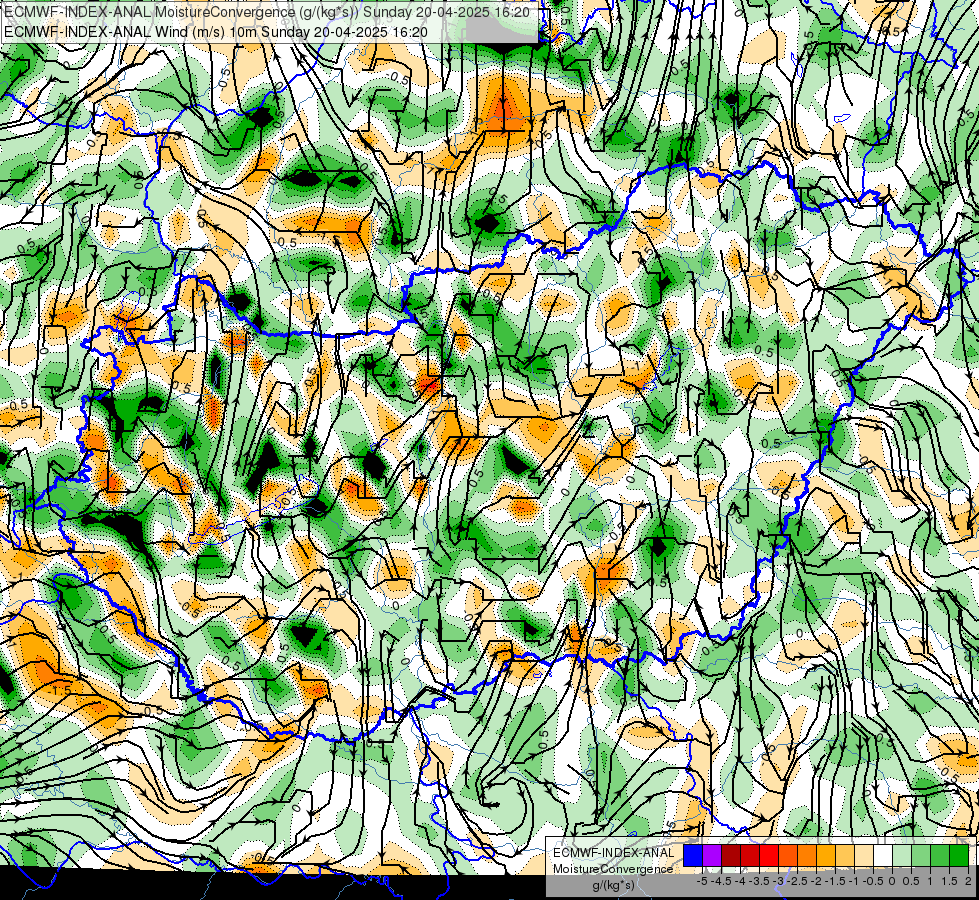Click the palest green swatch between 0 and 0.5
Screen dimensions: 979x900
[902, 856]
